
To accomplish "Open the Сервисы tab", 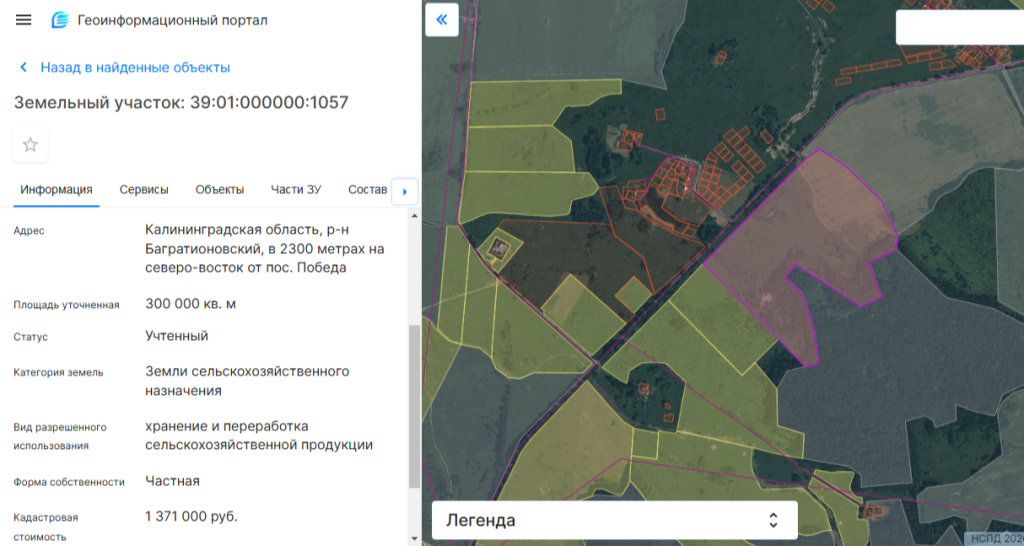I will 144,190.
